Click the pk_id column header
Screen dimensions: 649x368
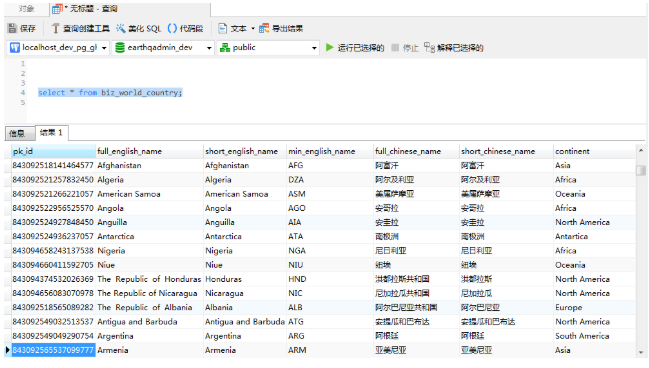[x=53, y=152]
